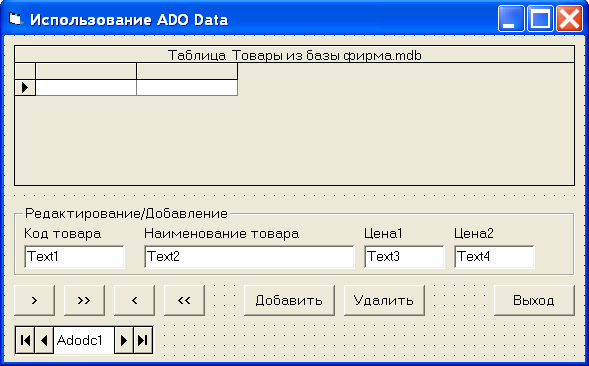Focus the Text2 field for Наименование товара

249,257
